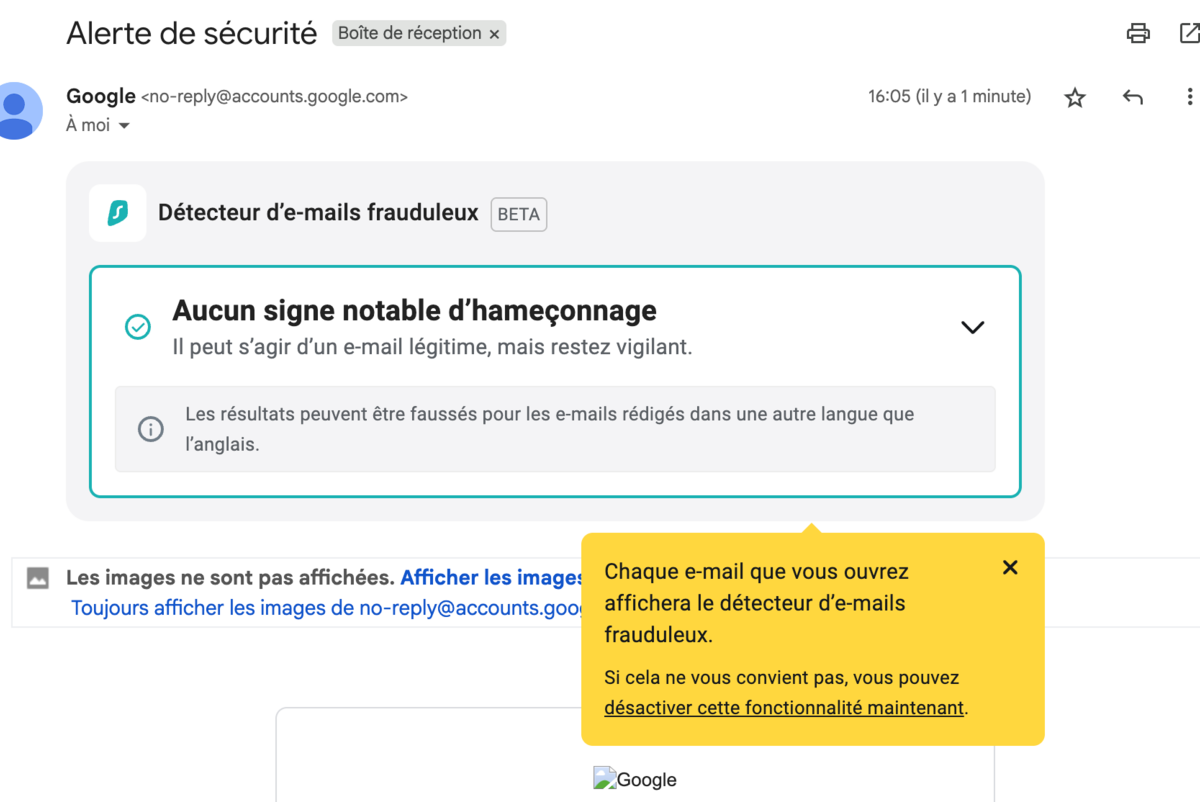
Task: Expand the phishing result details chevron
Action: 971,326
